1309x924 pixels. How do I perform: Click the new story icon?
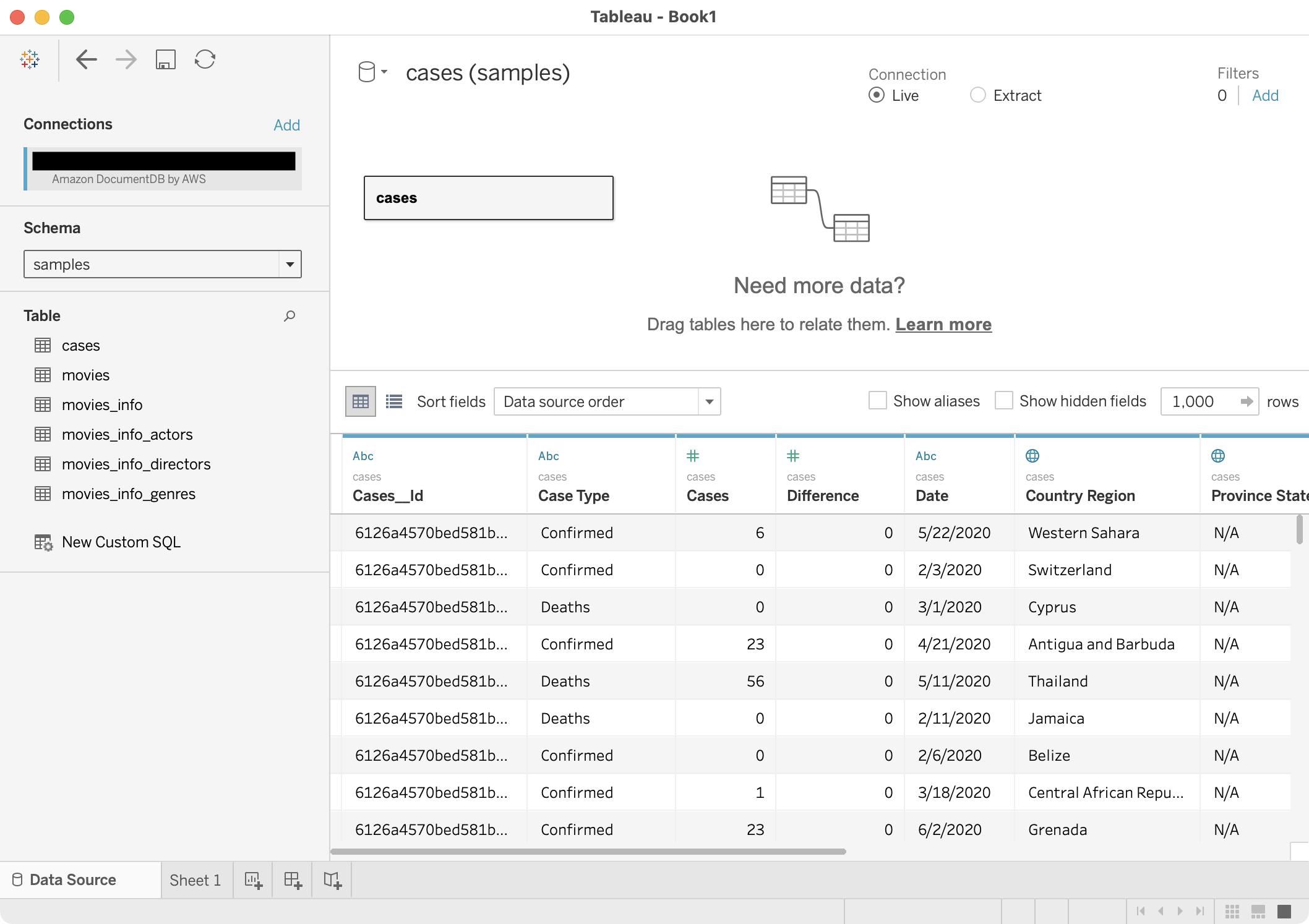pos(332,880)
